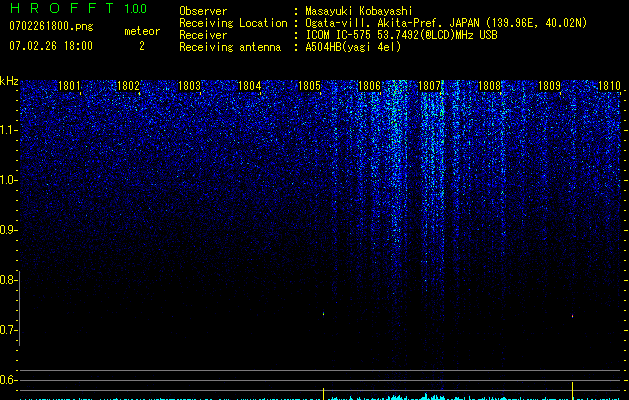Click the 1801 time axis label
Screen dimensions: 629x400
point(69,85)
